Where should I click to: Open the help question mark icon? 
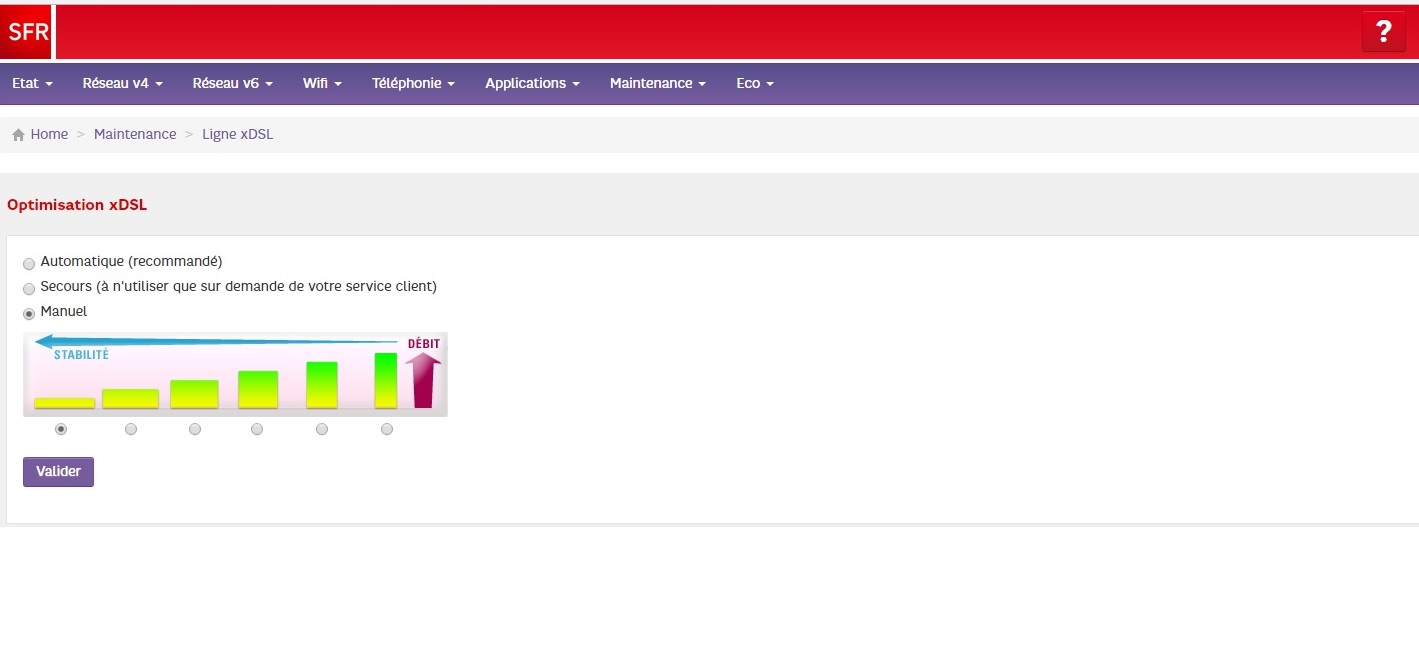tap(1383, 31)
